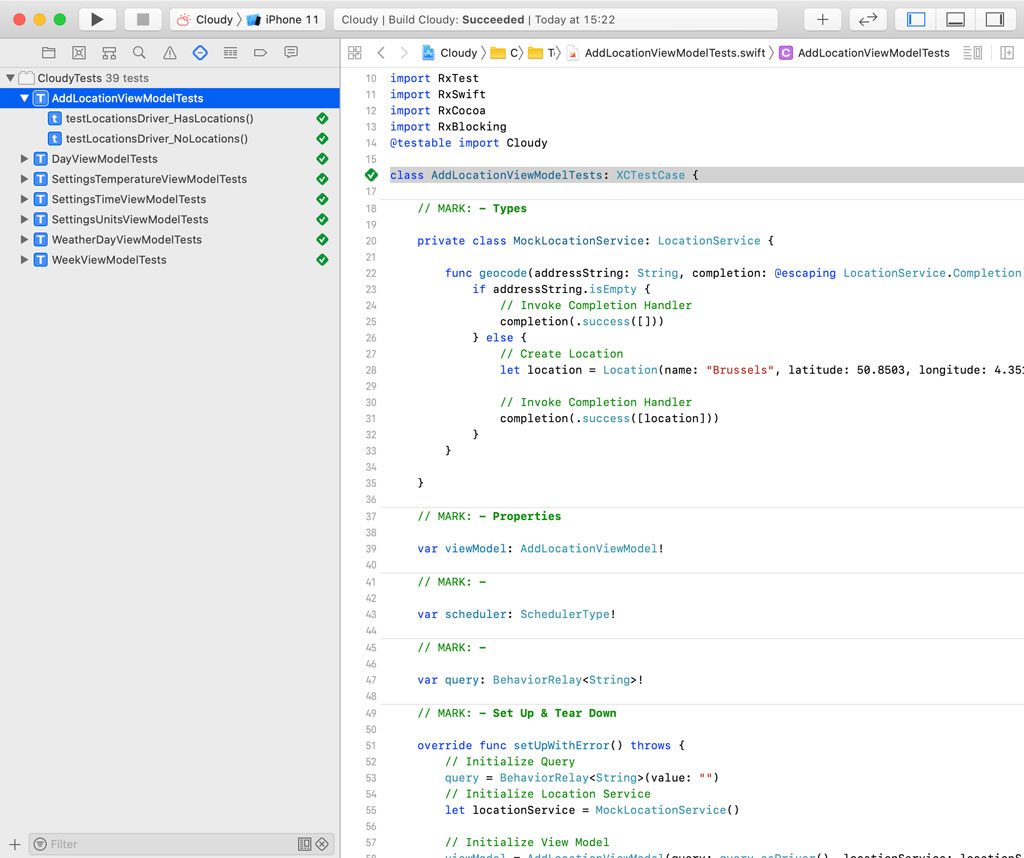The height and width of the screenshot is (858, 1024).
Task: Open the Library with the plus button
Action: point(823,19)
